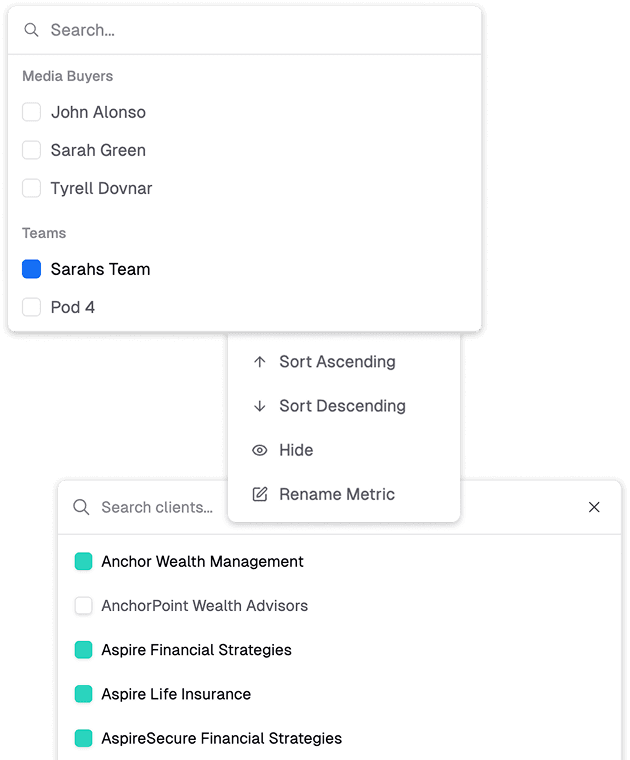
Task: Click the magnifier icon beside Search clients
Action: pyautogui.click(x=81, y=507)
